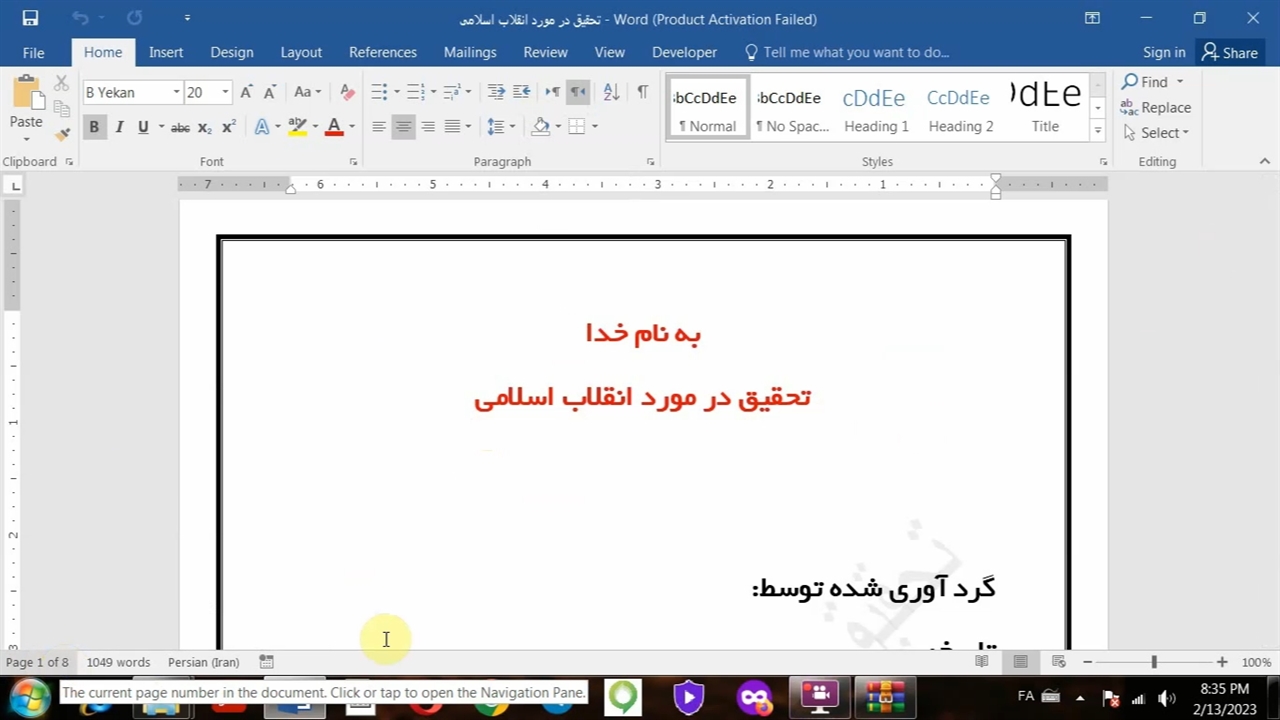Expand the font size dropdown

click(x=225, y=92)
